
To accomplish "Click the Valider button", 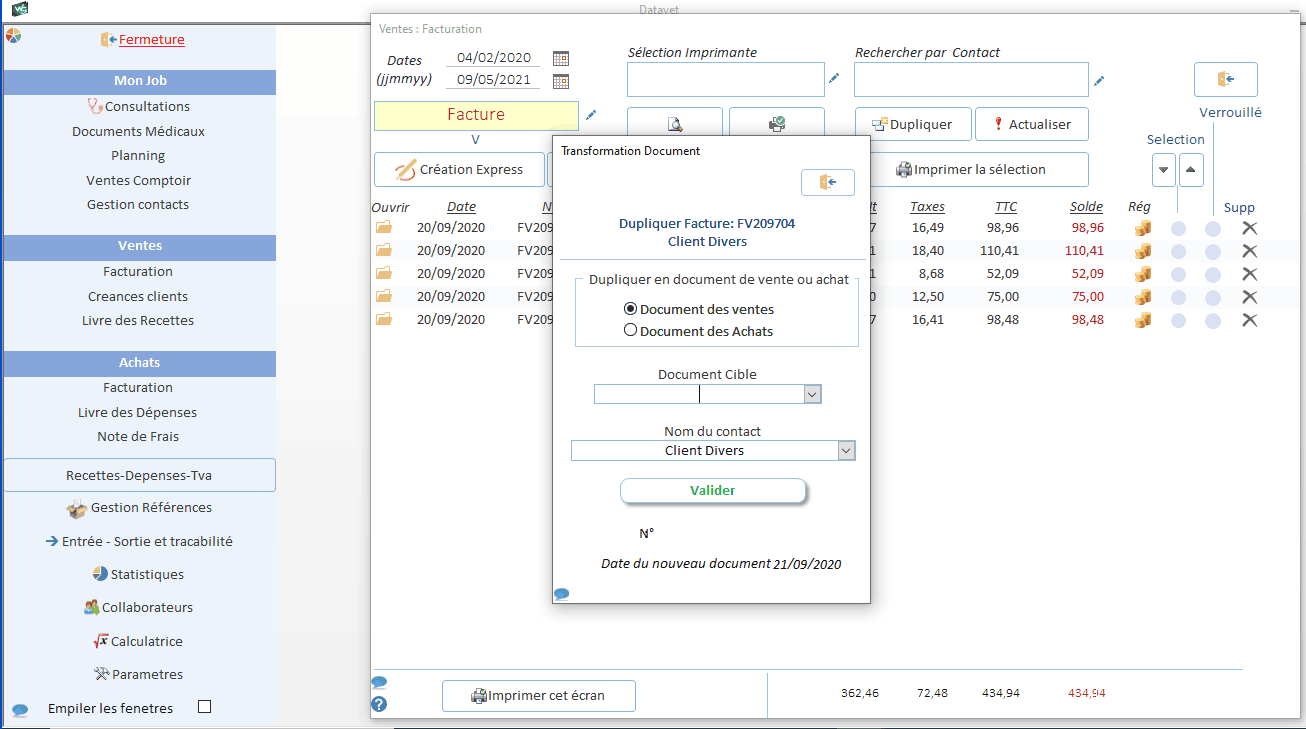I will [713, 491].
